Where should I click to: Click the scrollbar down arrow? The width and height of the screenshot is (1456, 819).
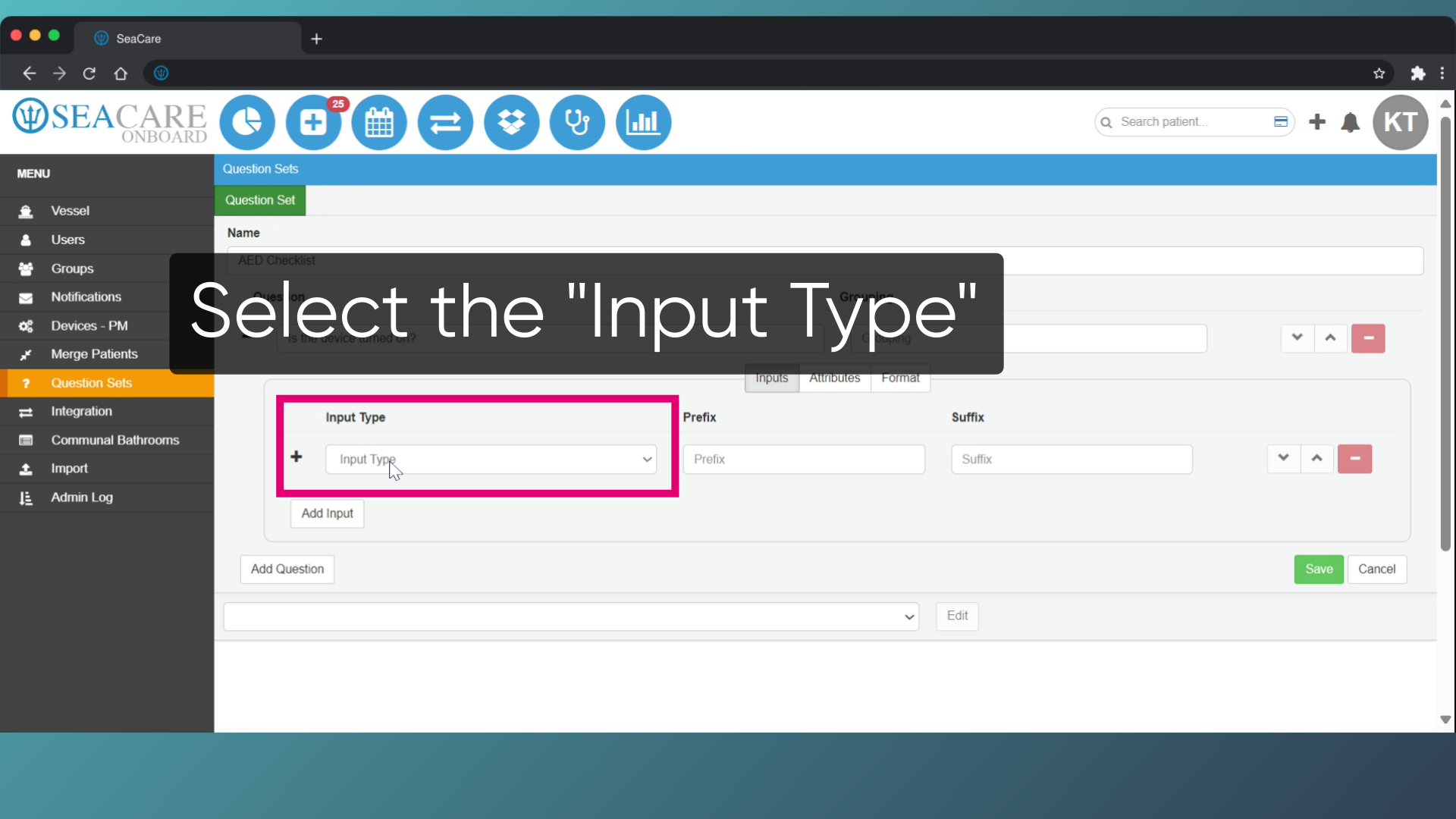click(x=1445, y=720)
